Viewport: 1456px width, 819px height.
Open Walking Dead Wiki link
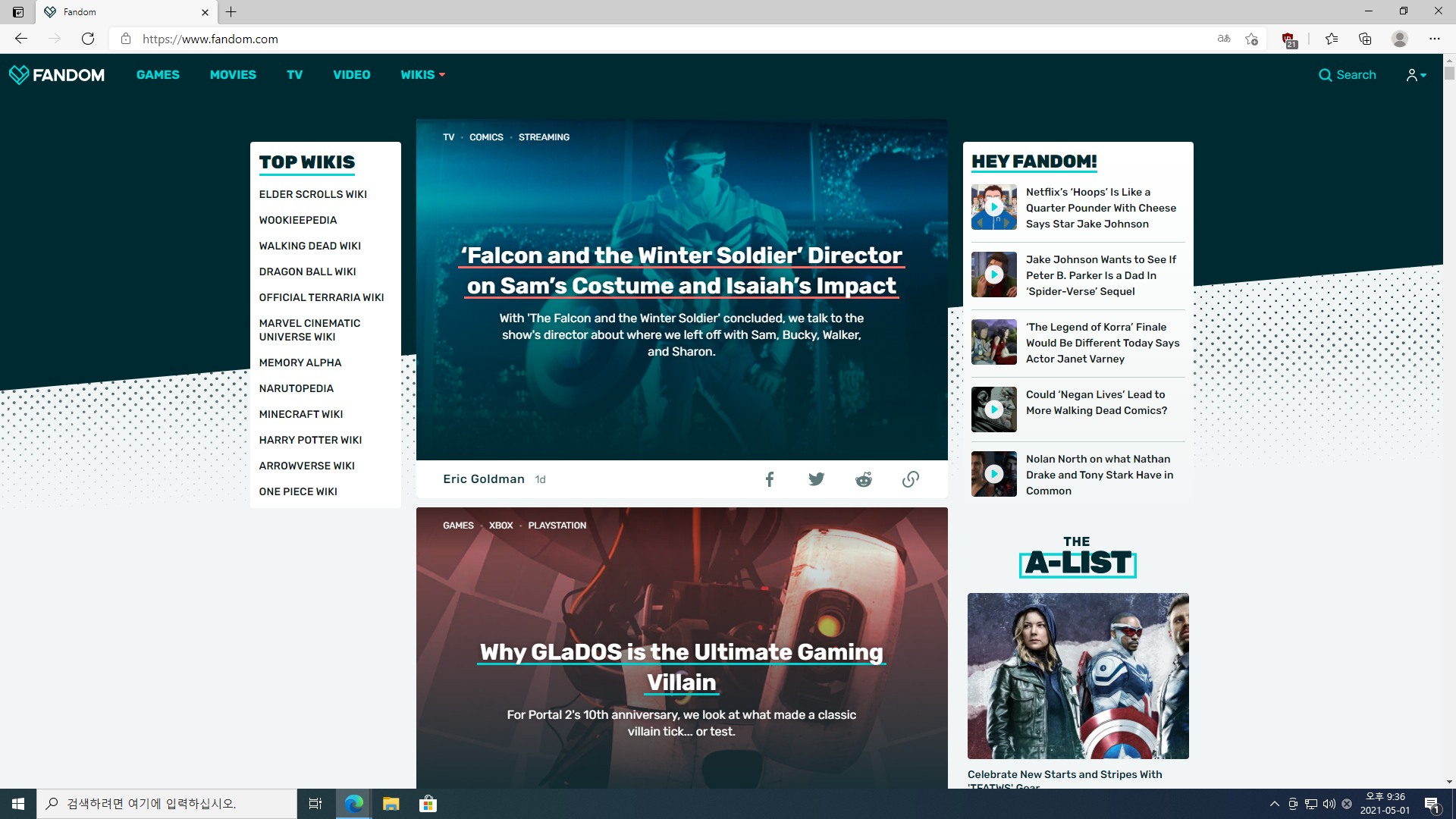[309, 246]
